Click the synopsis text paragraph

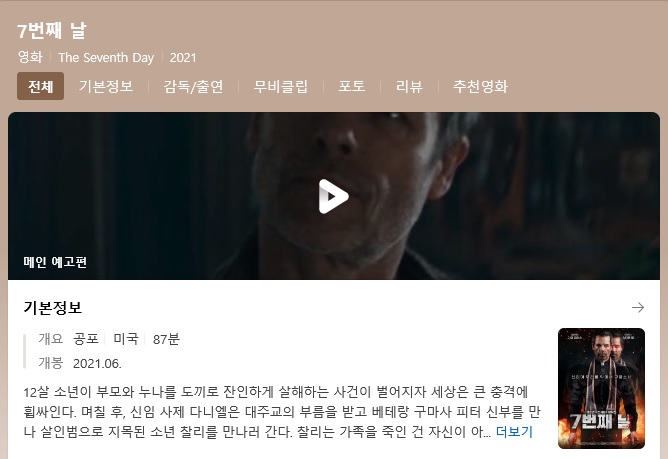282,412
